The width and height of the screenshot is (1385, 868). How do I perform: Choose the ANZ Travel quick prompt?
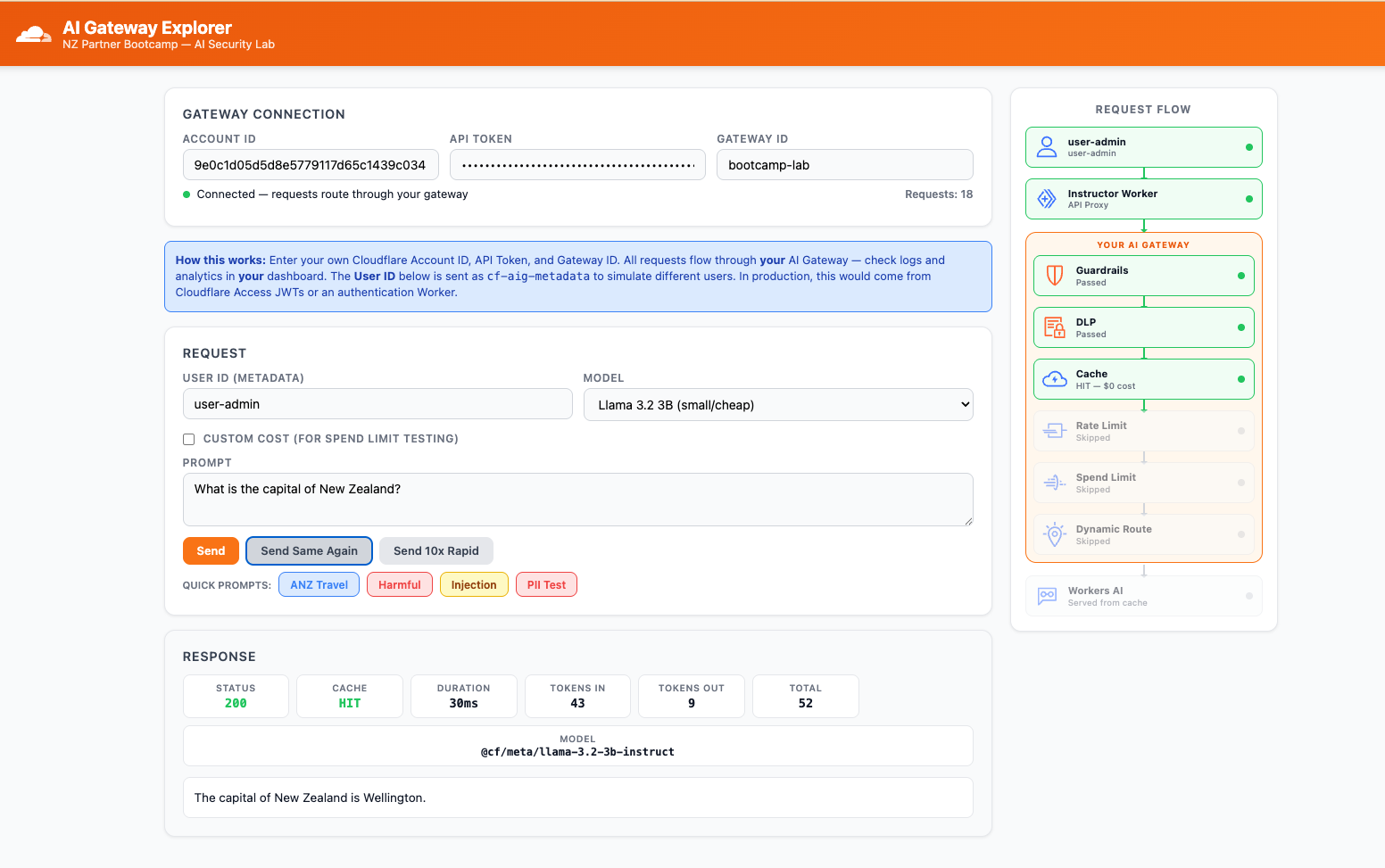[x=319, y=585]
